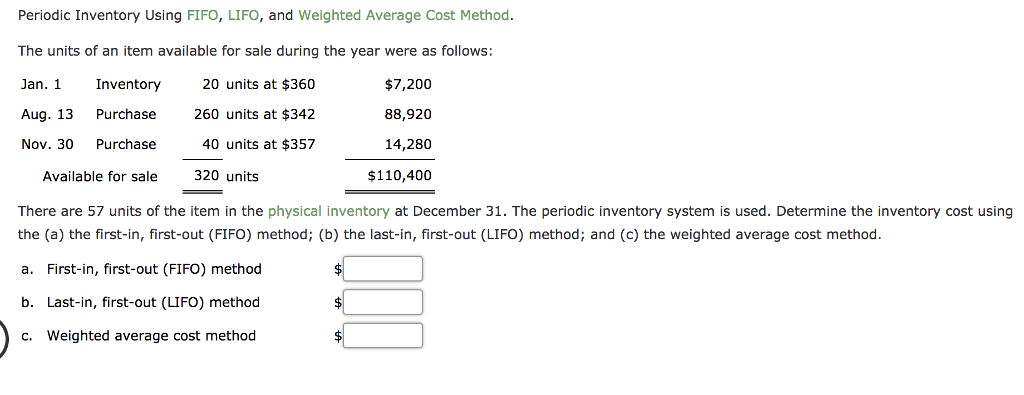Open the Weighted Average Cost Method link

404,16
